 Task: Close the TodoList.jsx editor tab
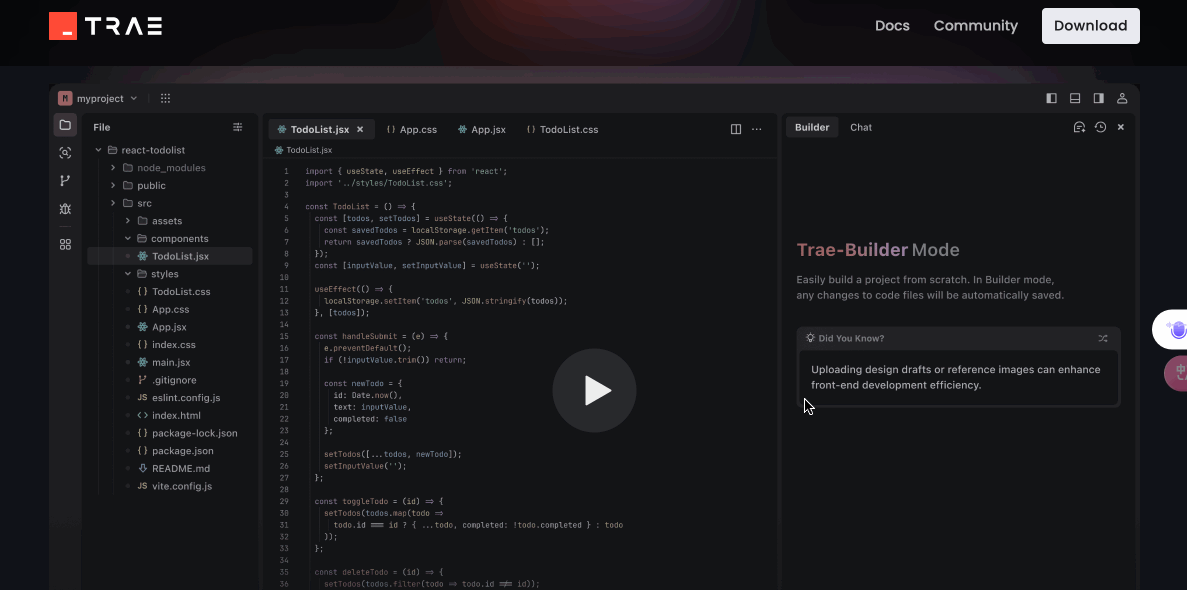pyautogui.click(x=360, y=130)
